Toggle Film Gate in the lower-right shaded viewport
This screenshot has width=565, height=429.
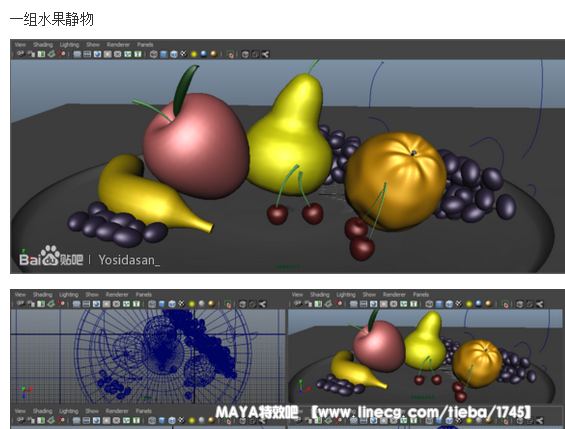(x=364, y=304)
